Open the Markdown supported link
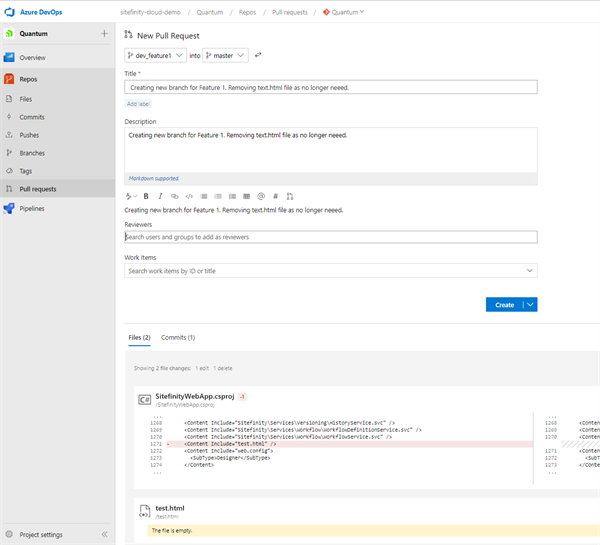 click(153, 178)
